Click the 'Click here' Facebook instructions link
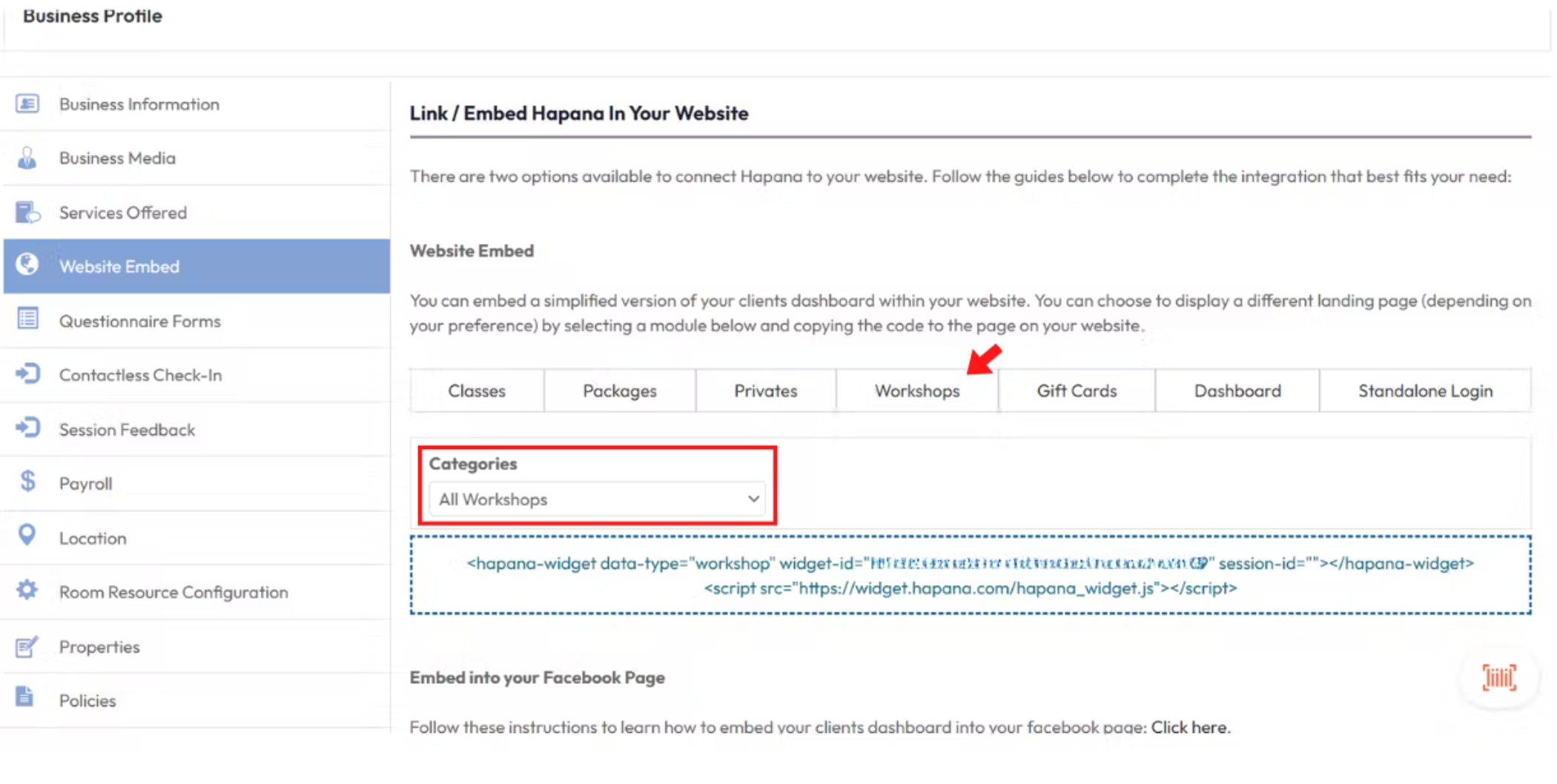1557x784 pixels. pos(1189,727)
